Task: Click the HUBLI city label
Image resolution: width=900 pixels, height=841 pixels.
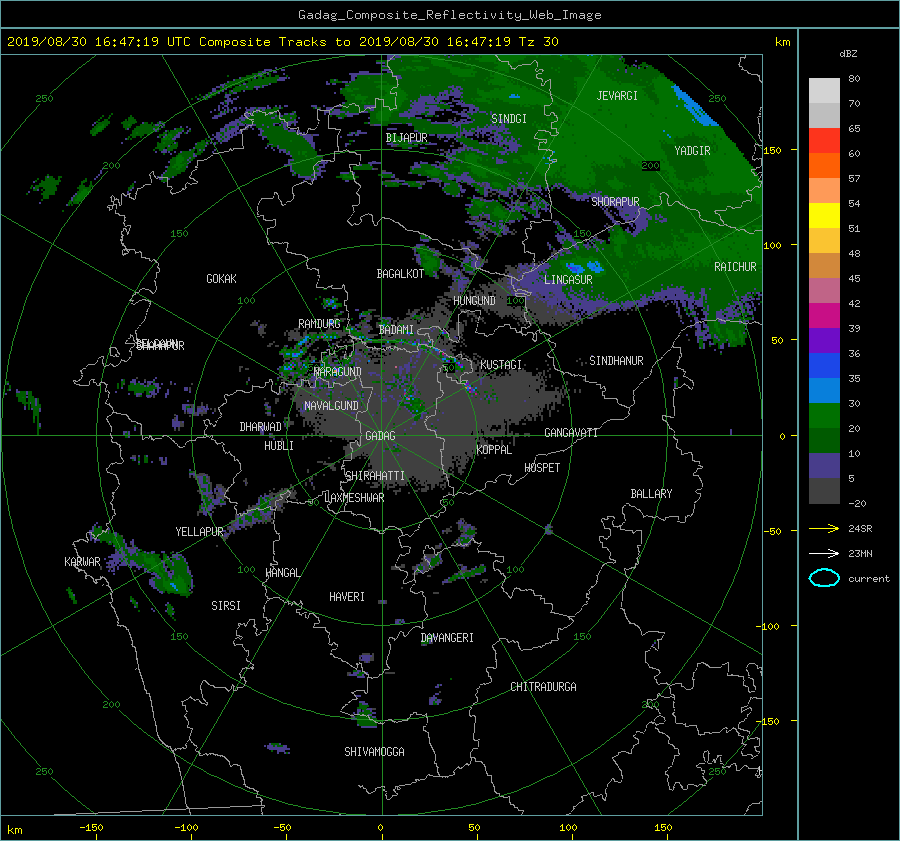Action: coord(279,446)
